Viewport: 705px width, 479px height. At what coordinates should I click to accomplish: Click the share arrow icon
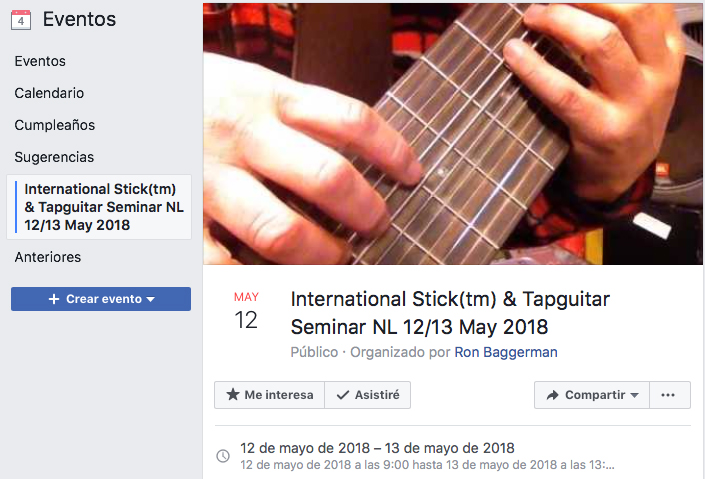(x=552, y=395)
